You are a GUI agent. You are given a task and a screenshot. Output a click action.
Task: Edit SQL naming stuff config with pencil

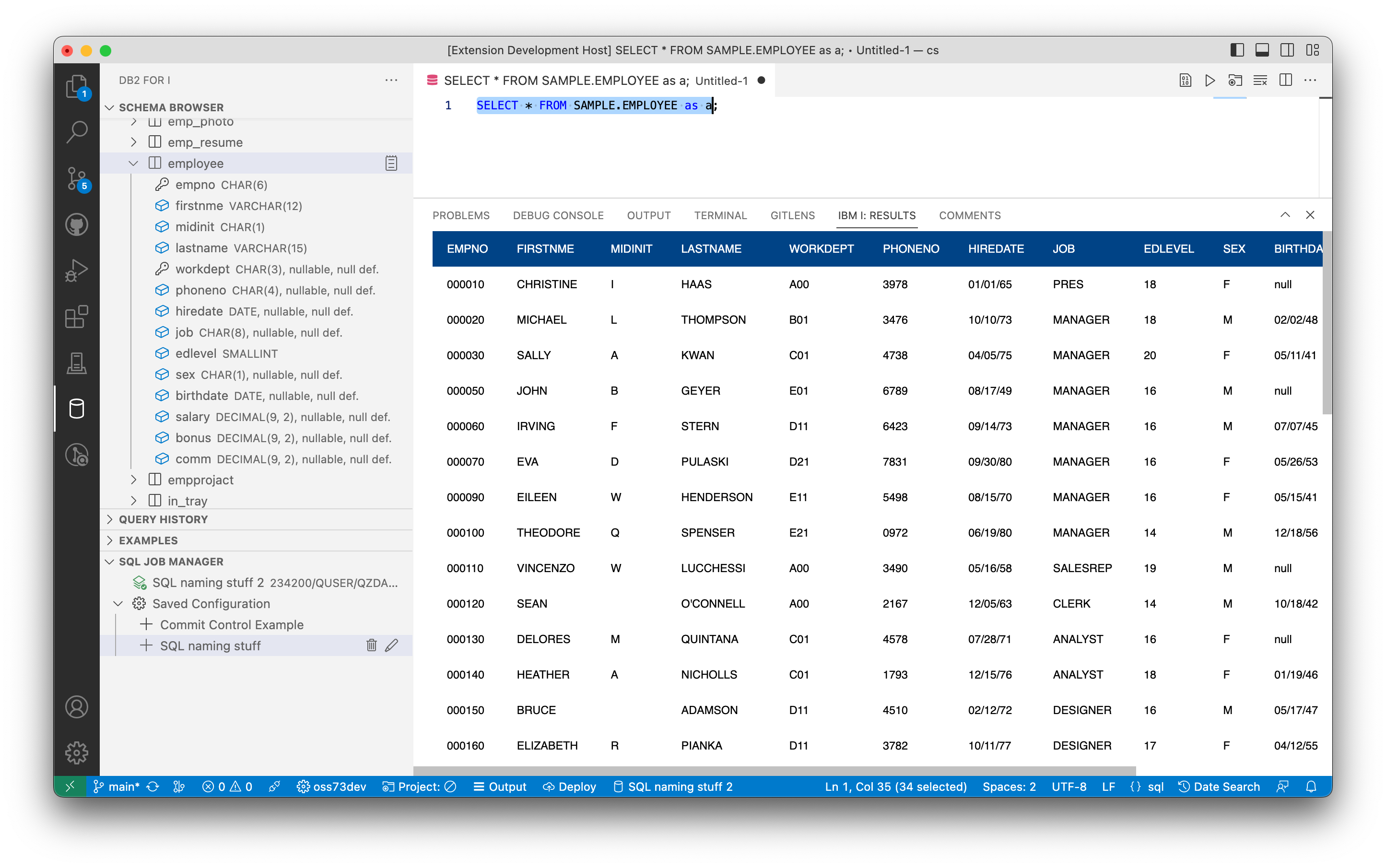(391, 645)
